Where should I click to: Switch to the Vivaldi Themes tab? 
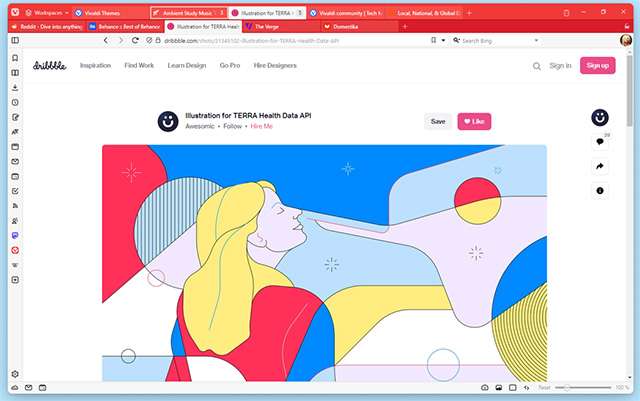point(110,13)
